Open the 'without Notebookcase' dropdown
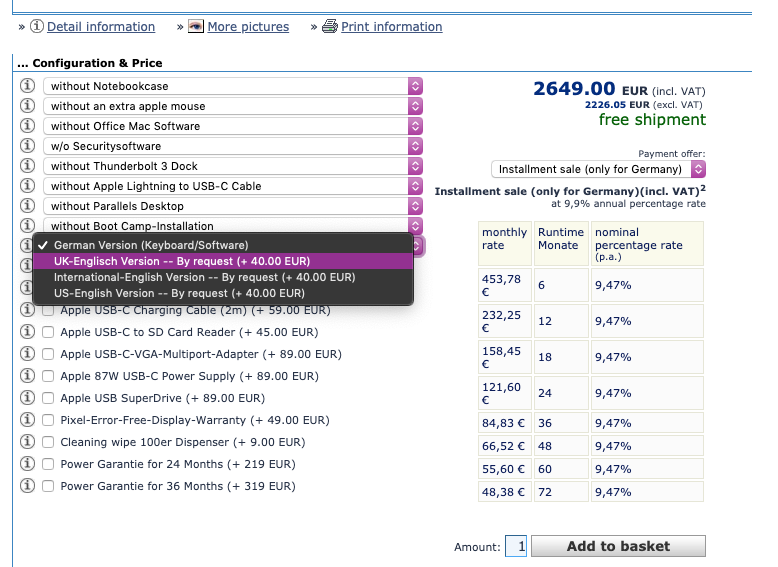778x567 pixels. [x=233, y=86]
